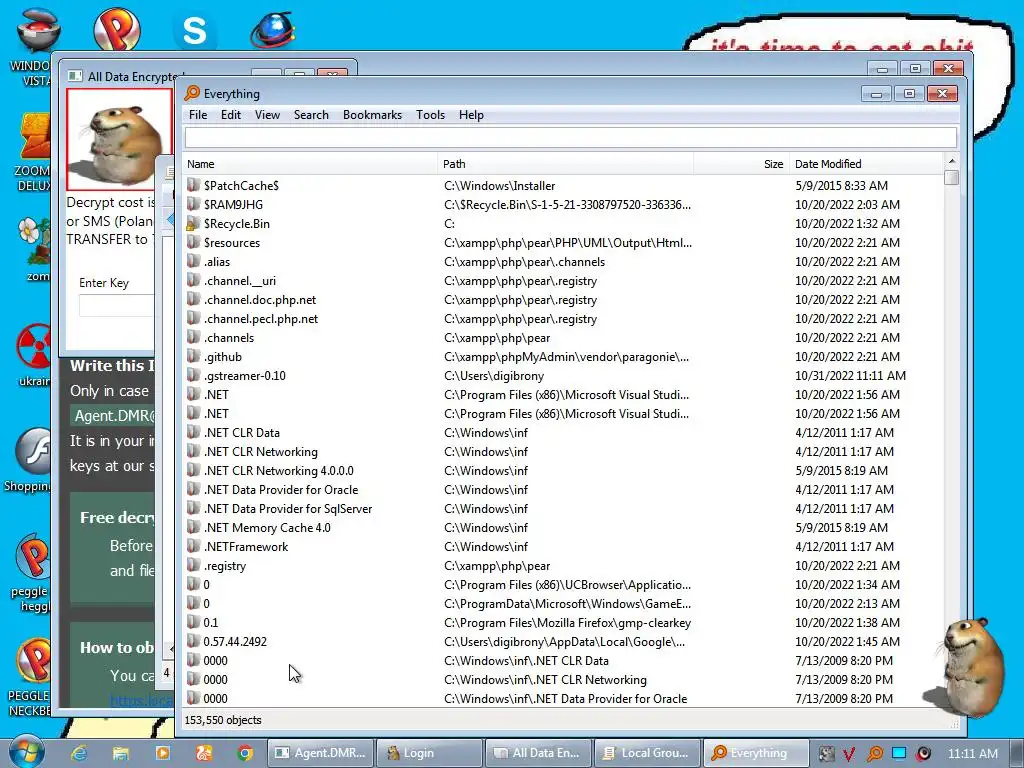The height and width of the screenshot is (768, 1024).
Task: Open the Bookmarks menu
Action: coord(372,115)
